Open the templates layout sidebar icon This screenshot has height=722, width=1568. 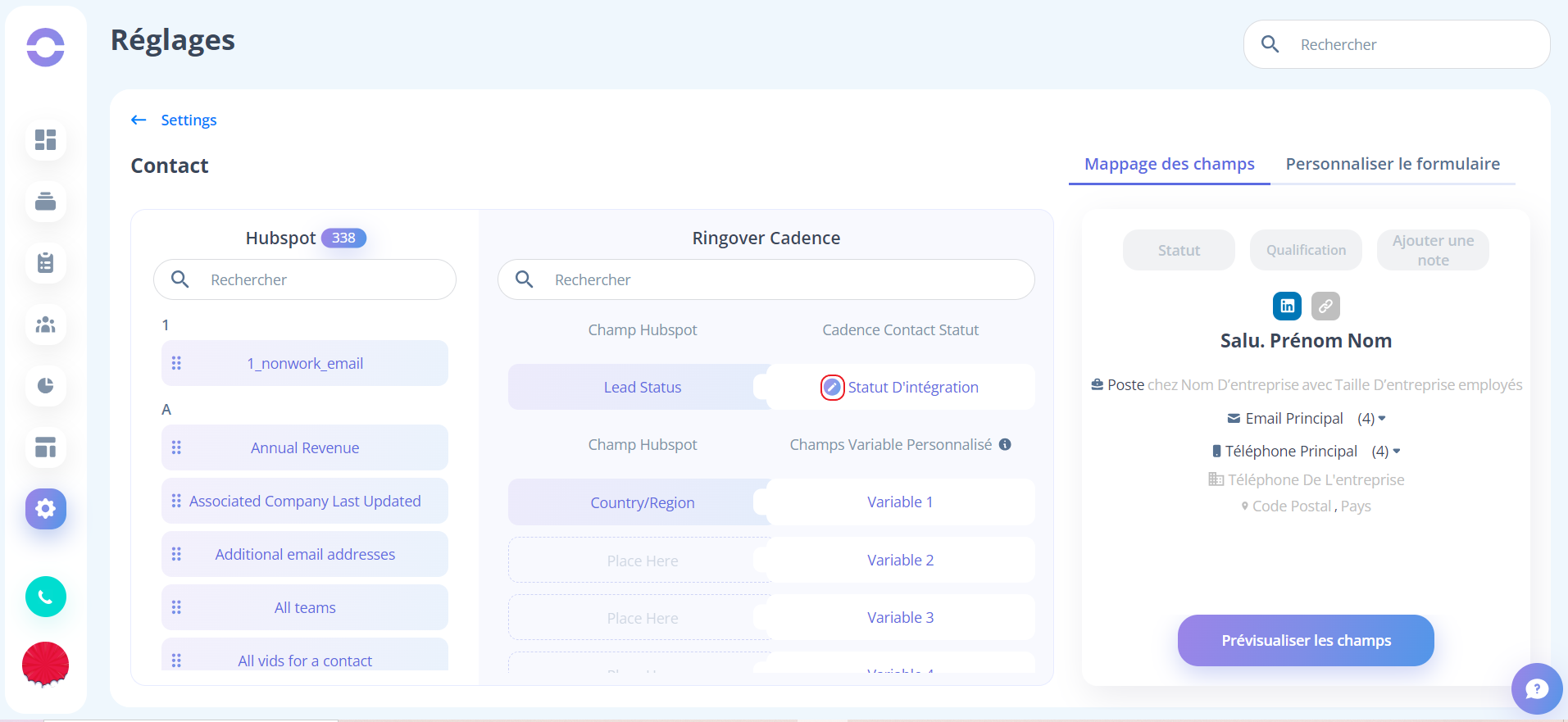(46, 447)
